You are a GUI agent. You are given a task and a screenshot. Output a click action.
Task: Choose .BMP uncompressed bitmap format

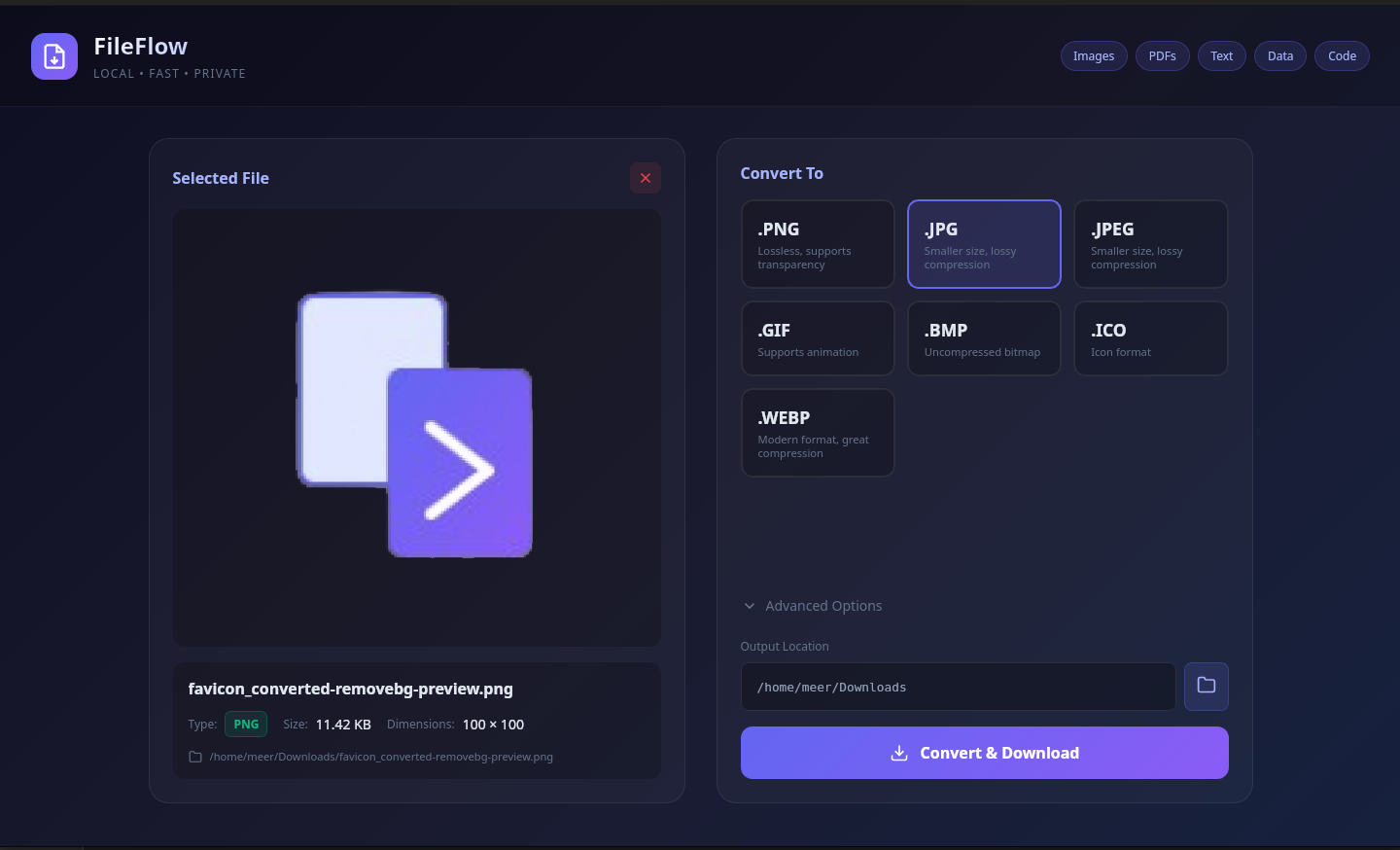tap(983, 338)
